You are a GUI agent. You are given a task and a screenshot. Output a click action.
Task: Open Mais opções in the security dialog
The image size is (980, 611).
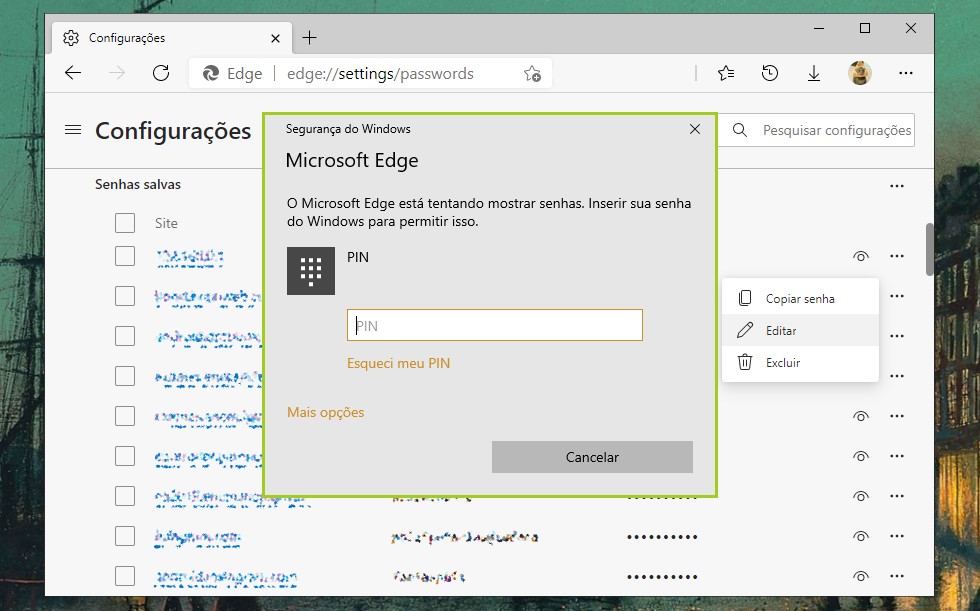(326, 412)
